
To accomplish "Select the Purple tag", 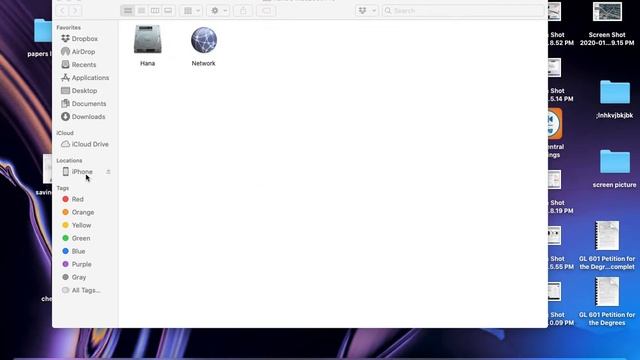I will pyautogui.click(x=81, y=264).
